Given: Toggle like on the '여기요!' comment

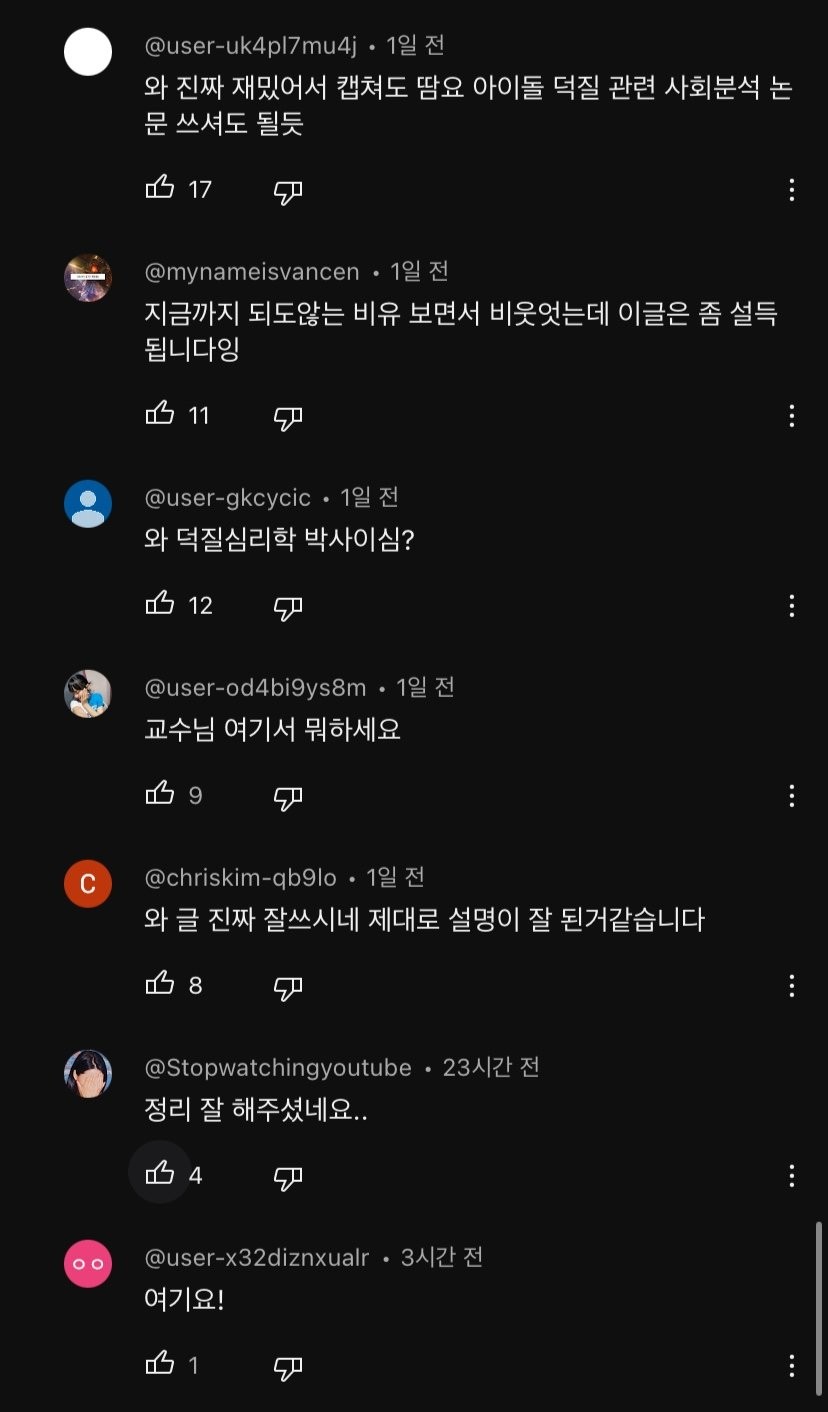Looking at the screenshot, I should [160, 1364].
